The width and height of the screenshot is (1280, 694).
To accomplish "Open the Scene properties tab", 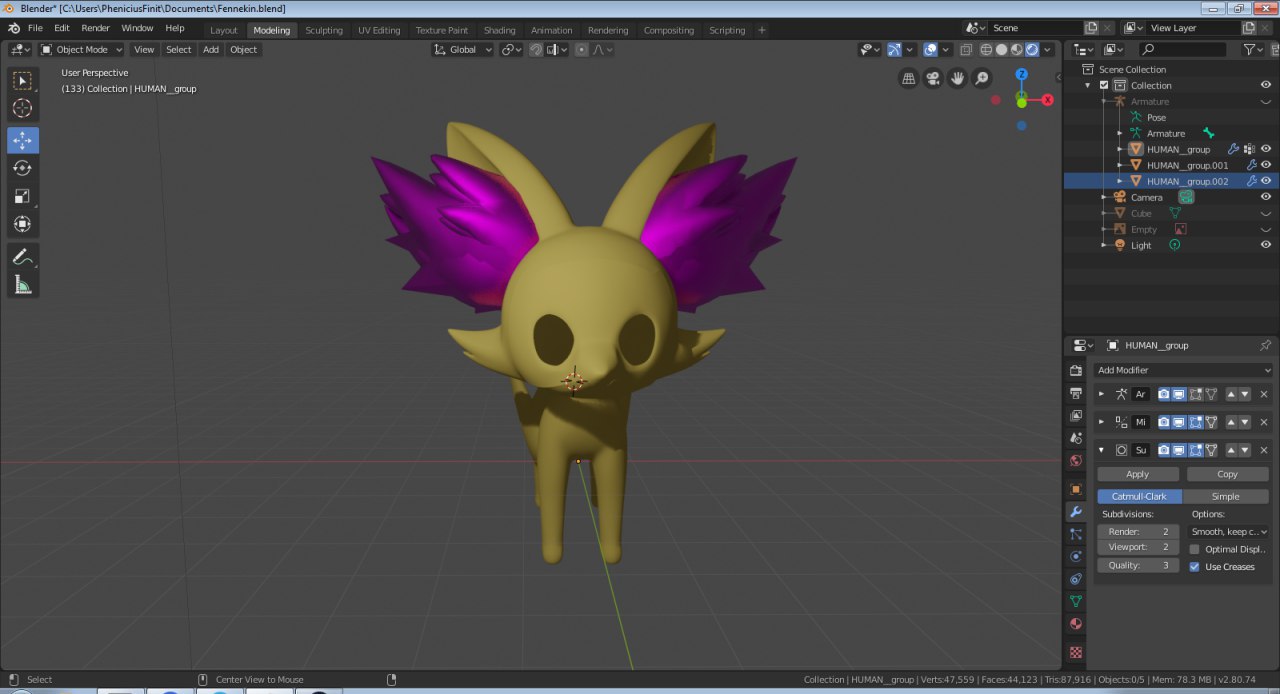I will tap(1076, 438).
